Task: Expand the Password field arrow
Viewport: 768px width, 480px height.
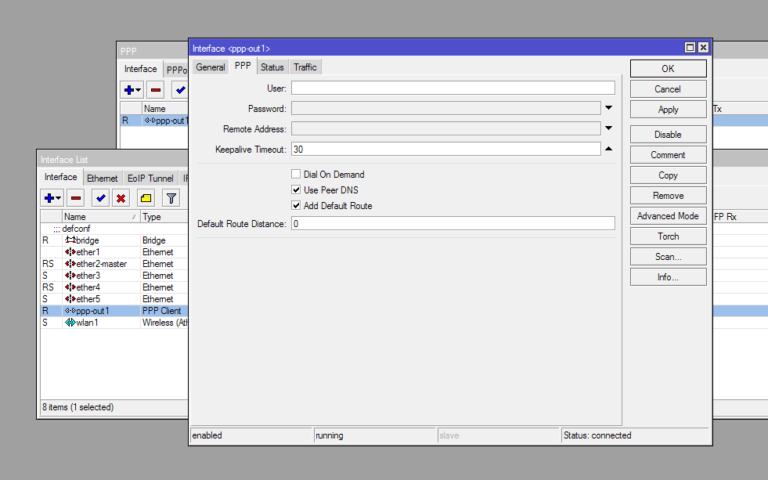Action: pyautogui.click(x=608, y=108)
